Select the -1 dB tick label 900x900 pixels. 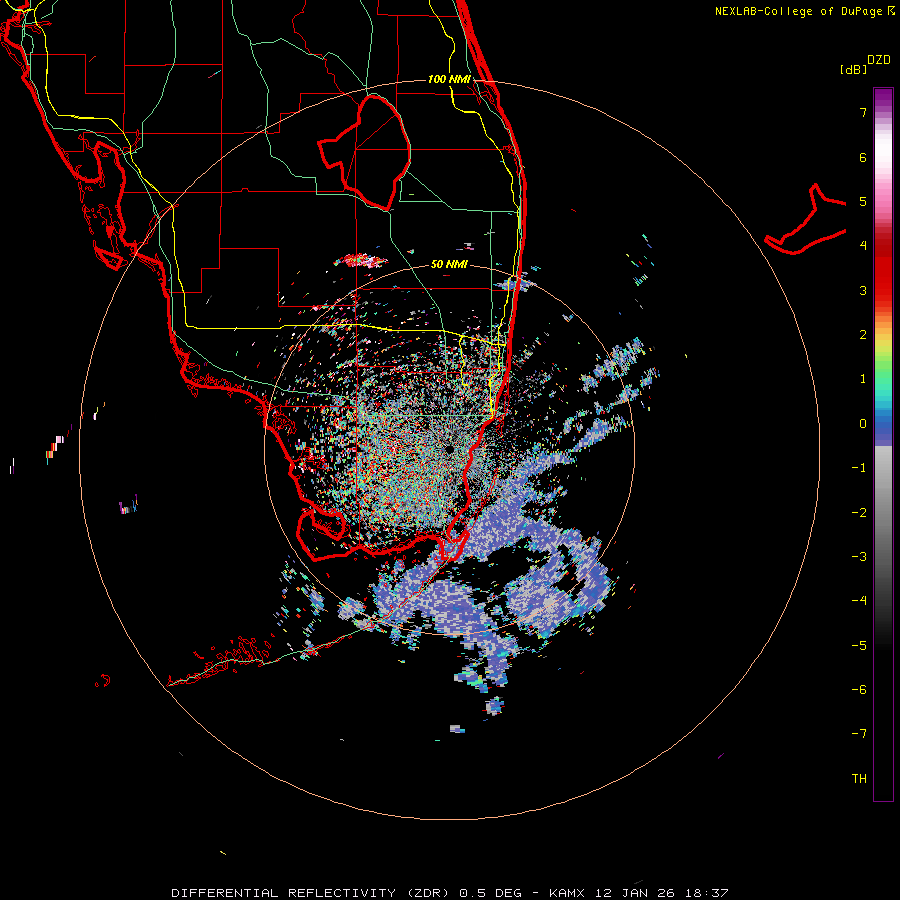point(859,468)
